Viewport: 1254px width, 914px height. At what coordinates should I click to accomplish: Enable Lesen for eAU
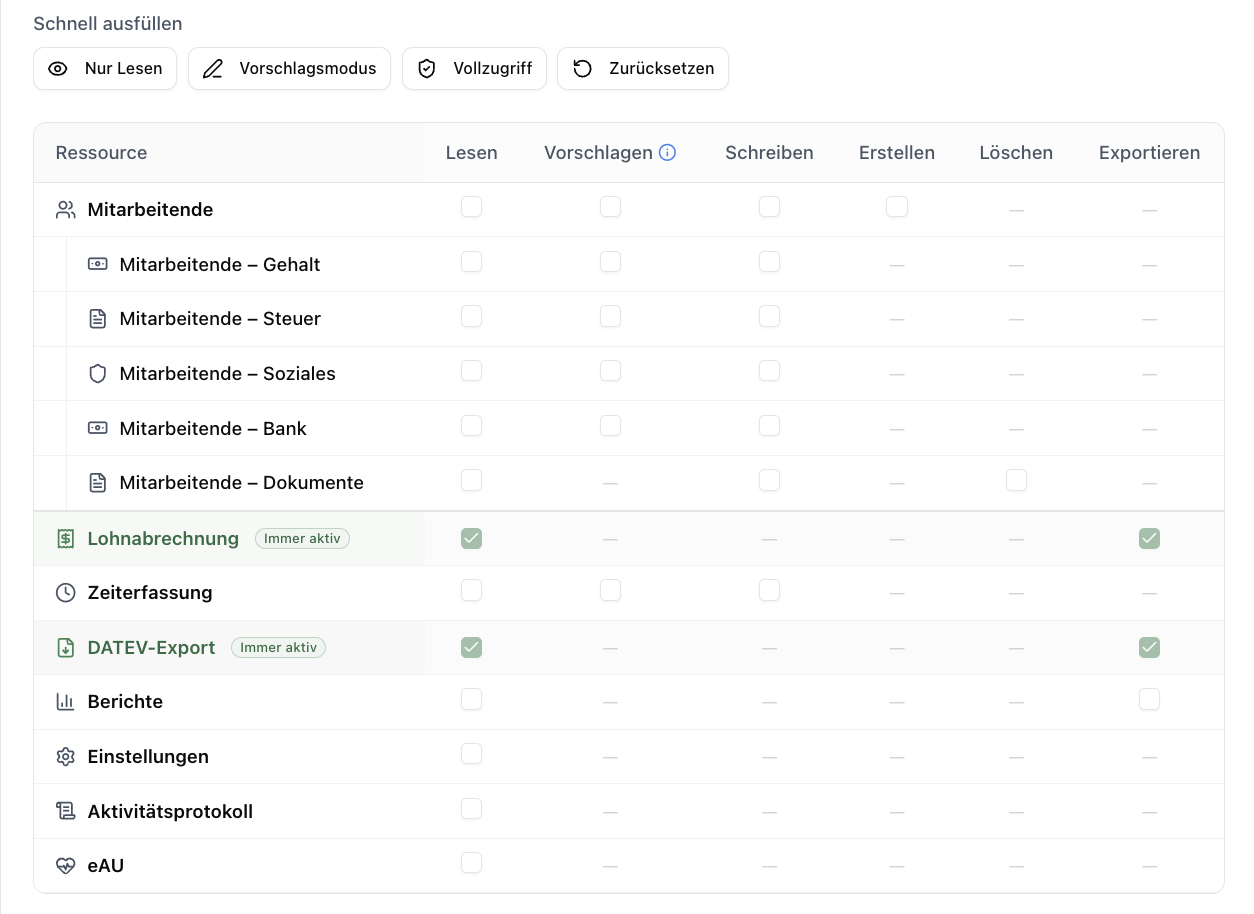[471, 863]
